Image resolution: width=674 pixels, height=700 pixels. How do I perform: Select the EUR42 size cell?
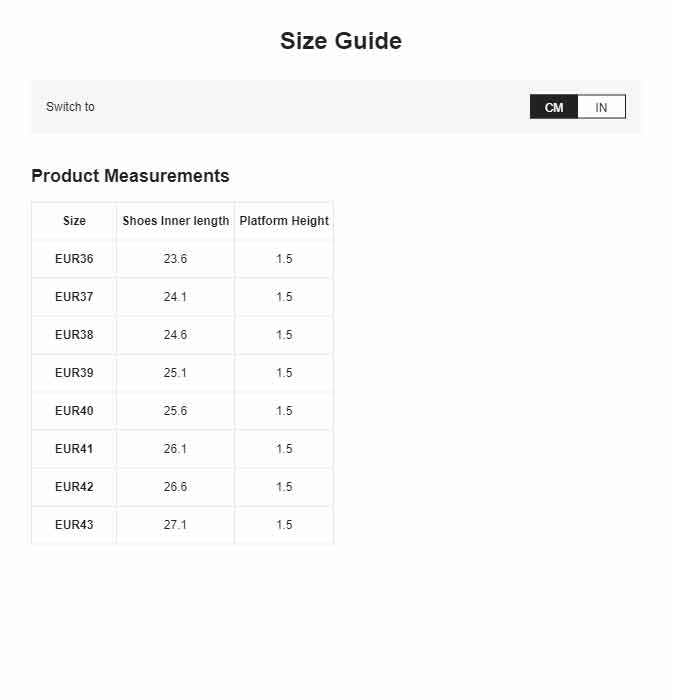pyautogui.click(x=74, y=487)
